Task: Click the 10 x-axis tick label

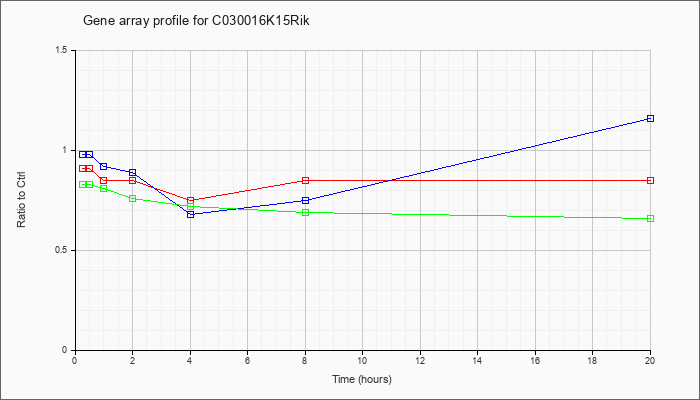Action: pos(362,360)
